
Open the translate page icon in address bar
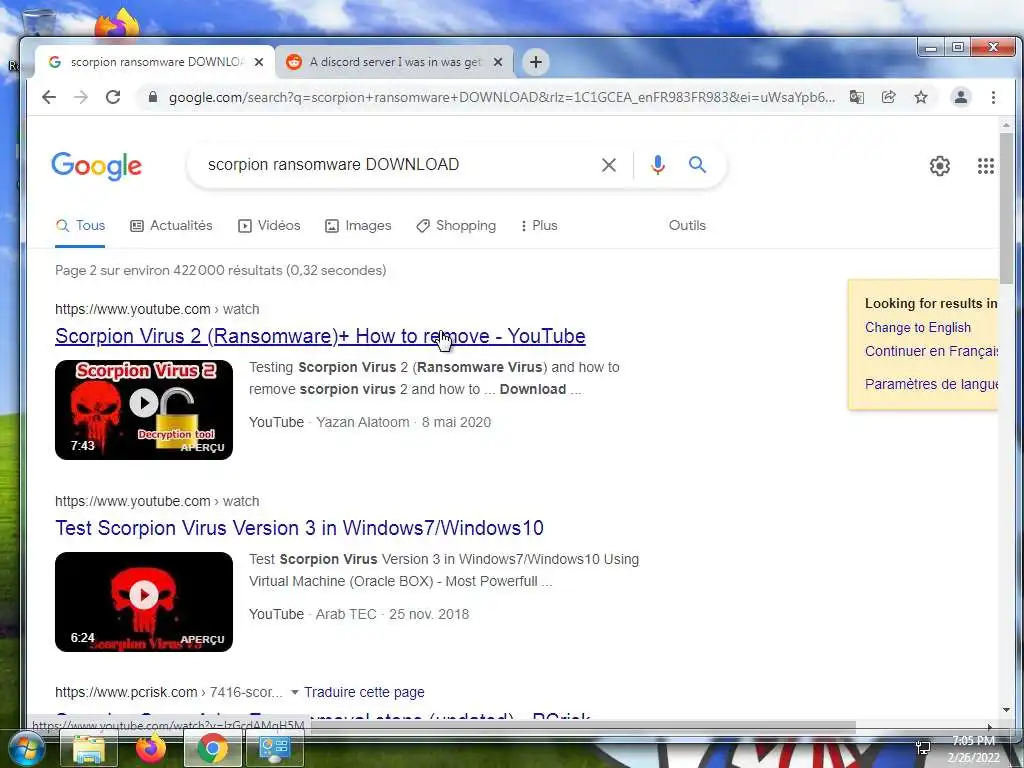[856, 97]
